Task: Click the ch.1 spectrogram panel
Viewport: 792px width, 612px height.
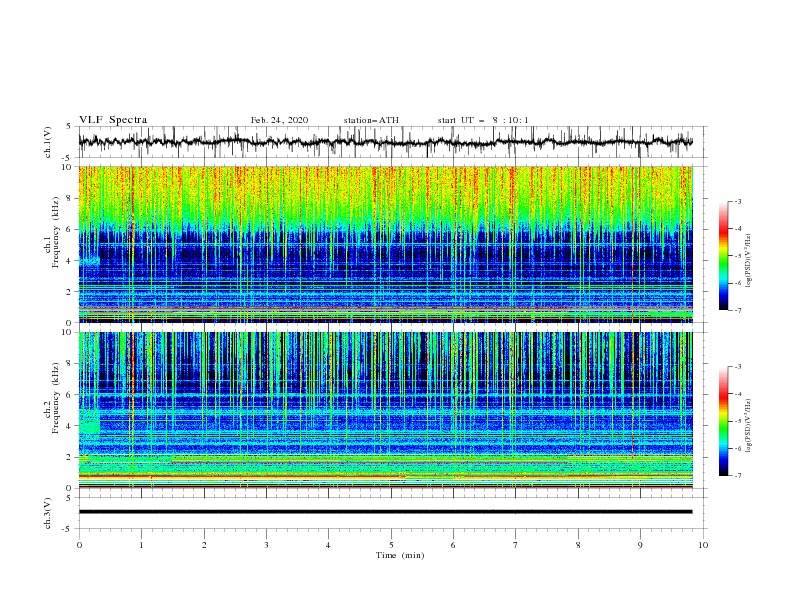Action: pos(386,244)
